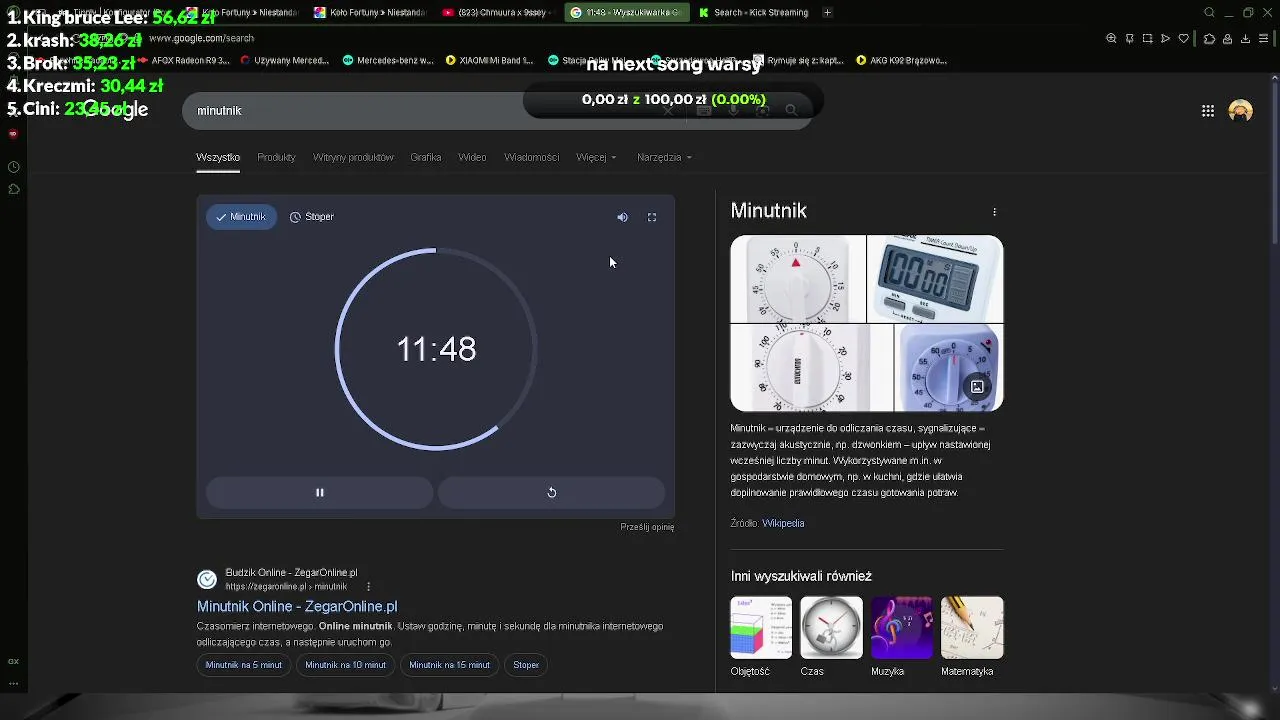Click the ZegarOnline site favicon
This screenshot has height=720, width=1280.
click(207, 580)
